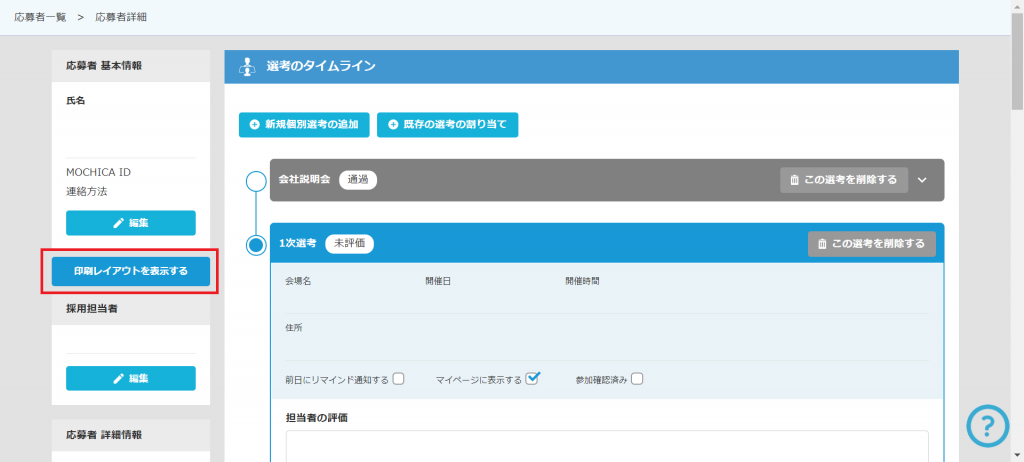1024x462 pixels.
Task: Click 印刷レイアウトを表示する button
Action: pyautogui.click(x=130, y=271)
